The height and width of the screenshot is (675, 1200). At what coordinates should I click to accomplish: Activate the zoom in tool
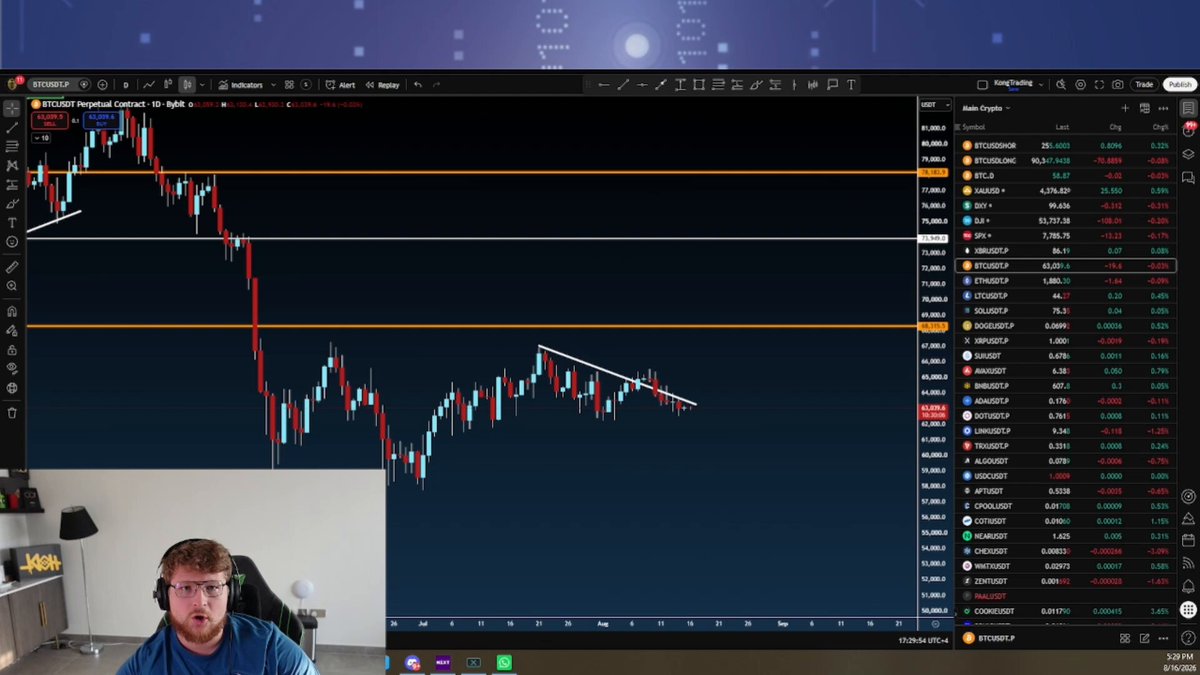12,286
